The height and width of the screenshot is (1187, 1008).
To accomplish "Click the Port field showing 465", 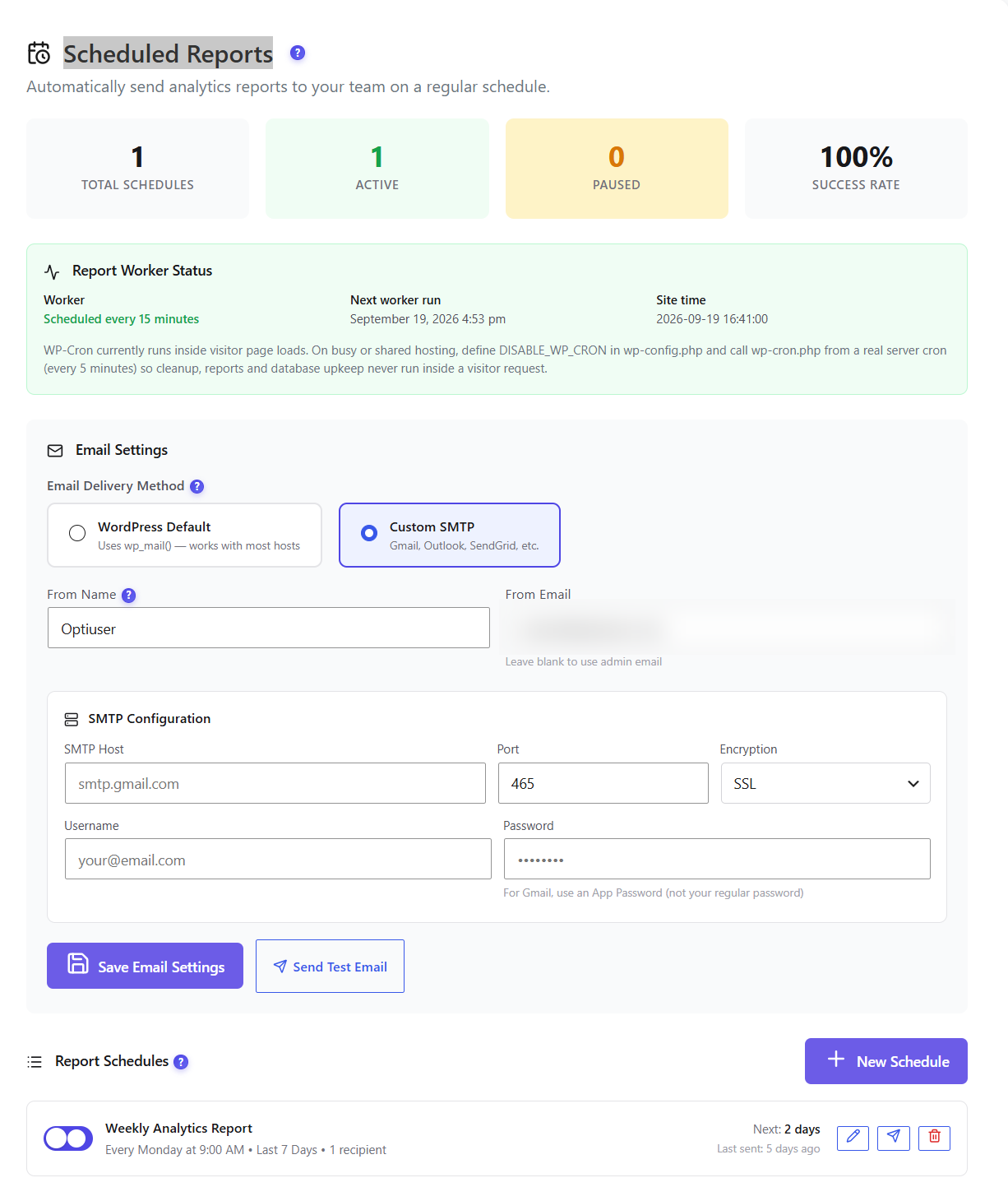I will coord(603,783).
